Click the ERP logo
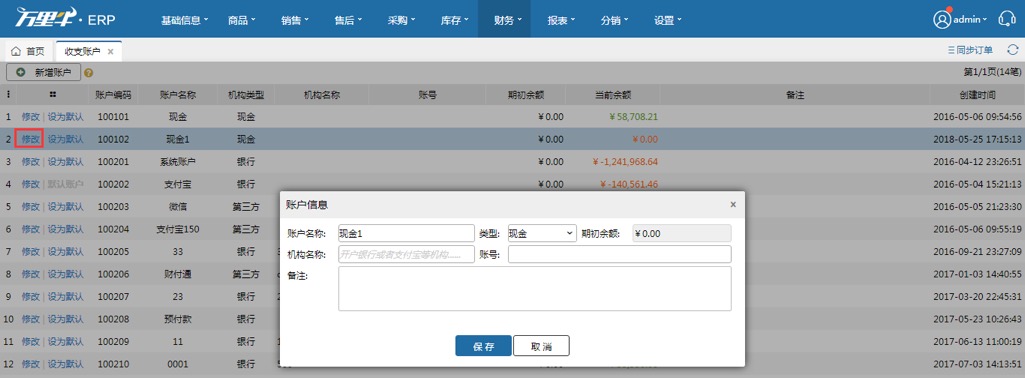1025x378 pixels. point(65,19)
